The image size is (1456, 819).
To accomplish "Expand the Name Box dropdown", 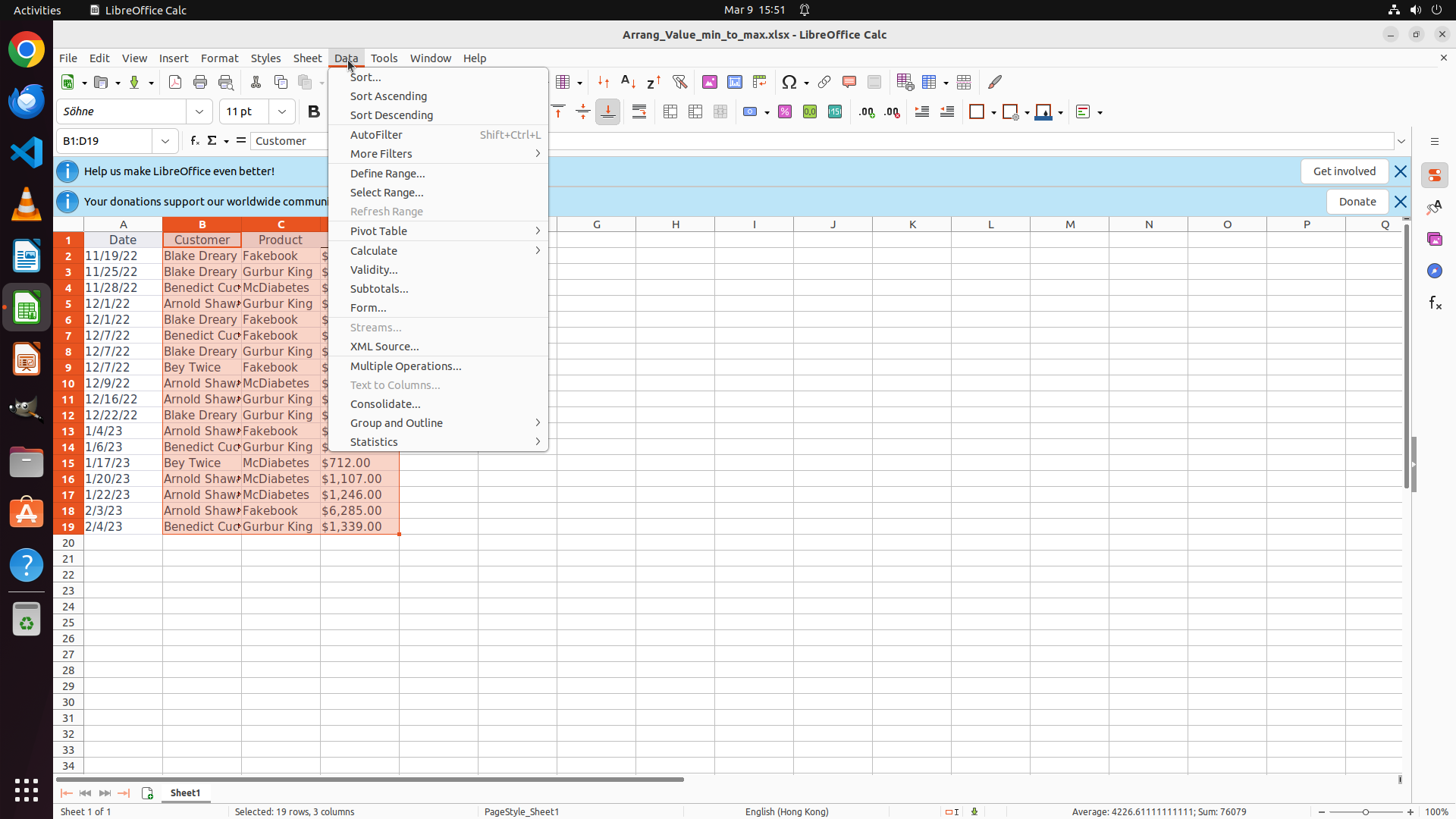I will point(165,141).
